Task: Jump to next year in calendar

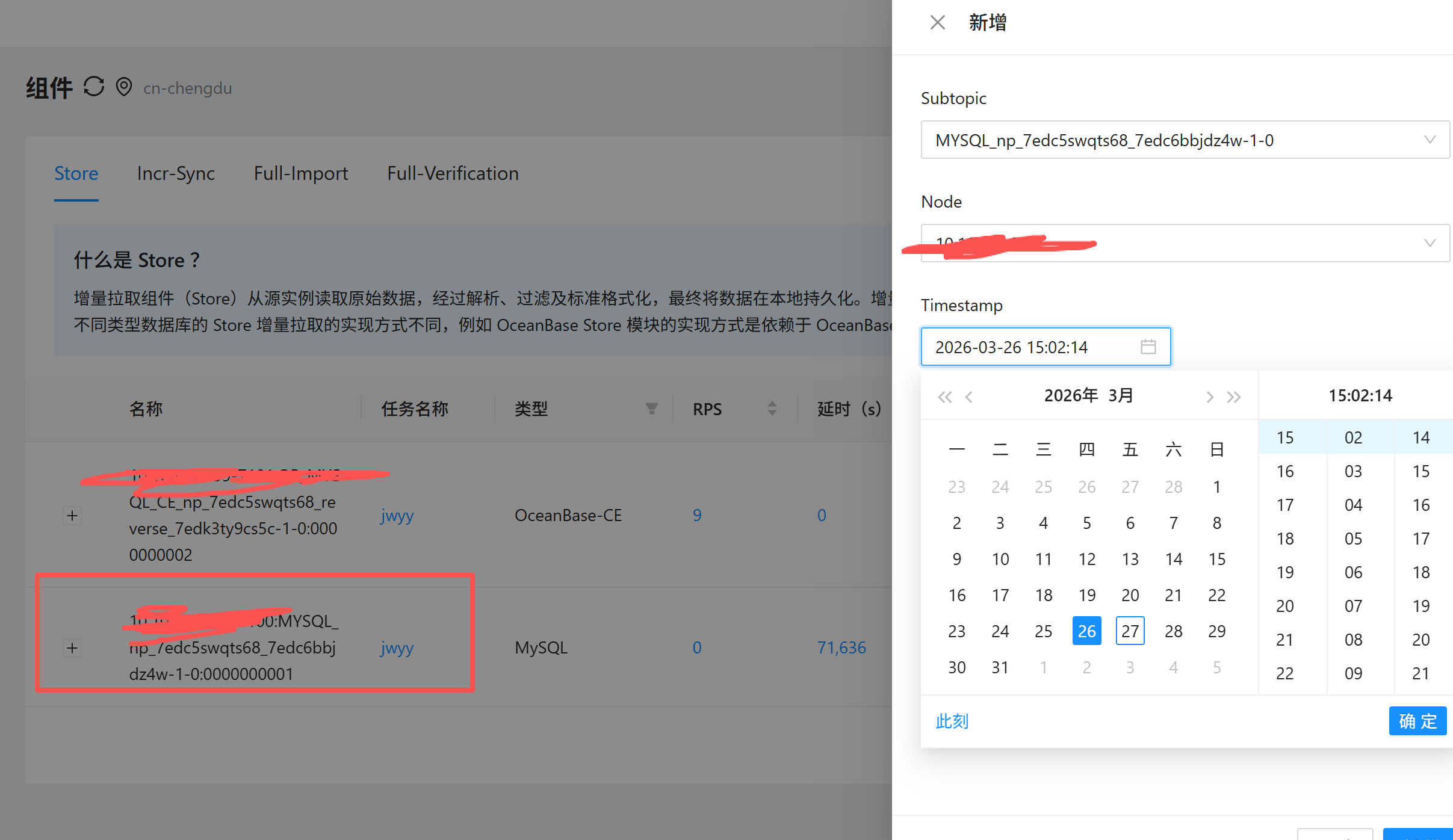Action: 1234,397
